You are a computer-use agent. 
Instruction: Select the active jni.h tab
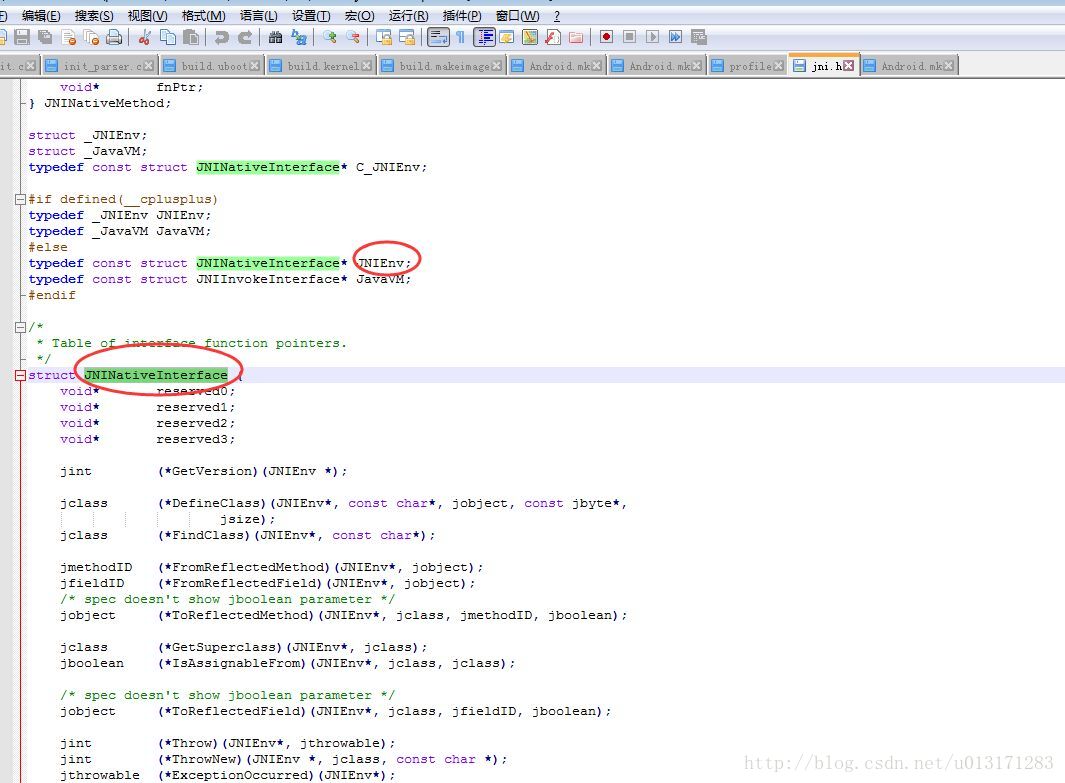[x=823, y=66]
